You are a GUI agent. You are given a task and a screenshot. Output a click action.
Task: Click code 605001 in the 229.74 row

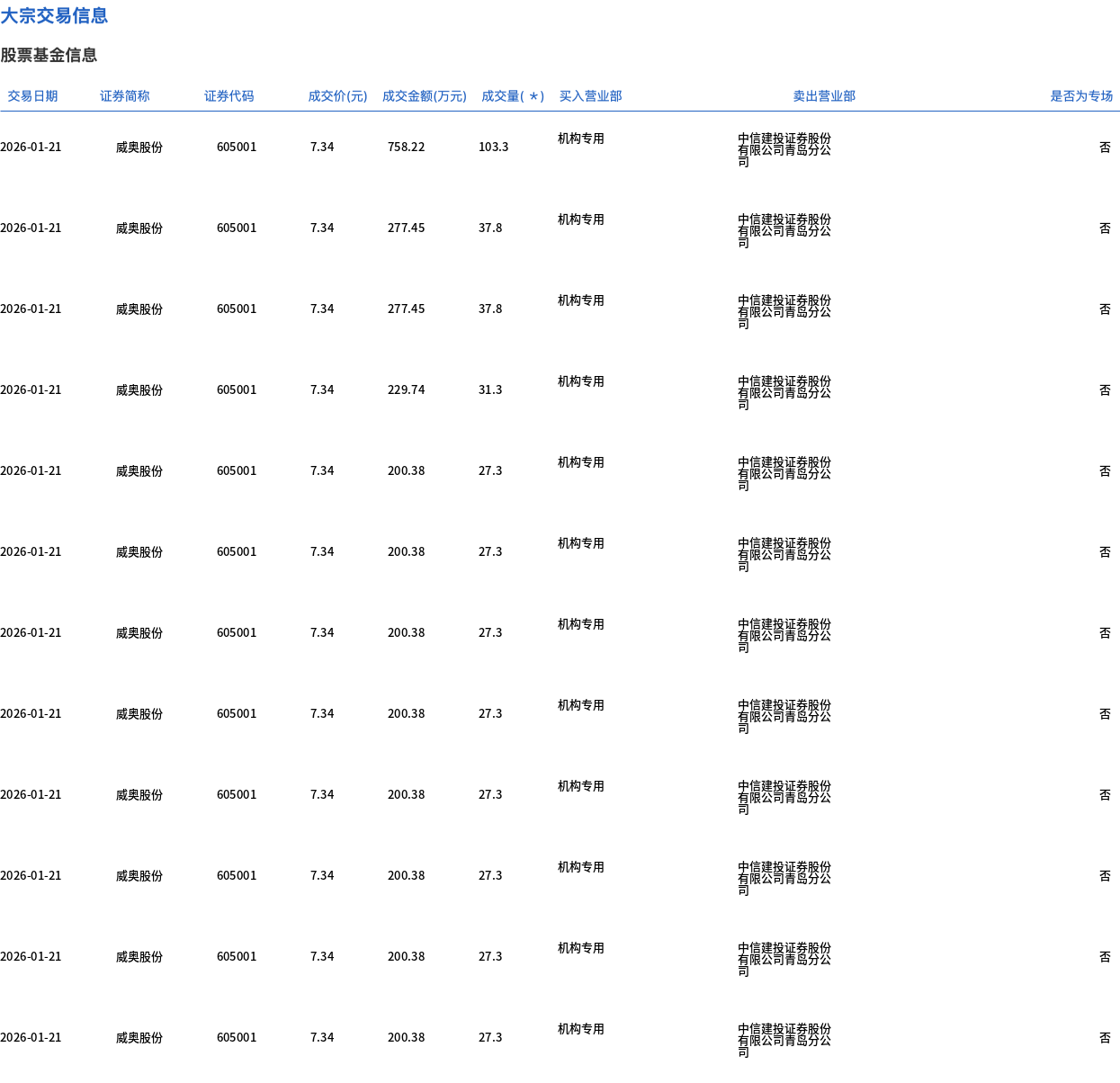pos(237,390)
